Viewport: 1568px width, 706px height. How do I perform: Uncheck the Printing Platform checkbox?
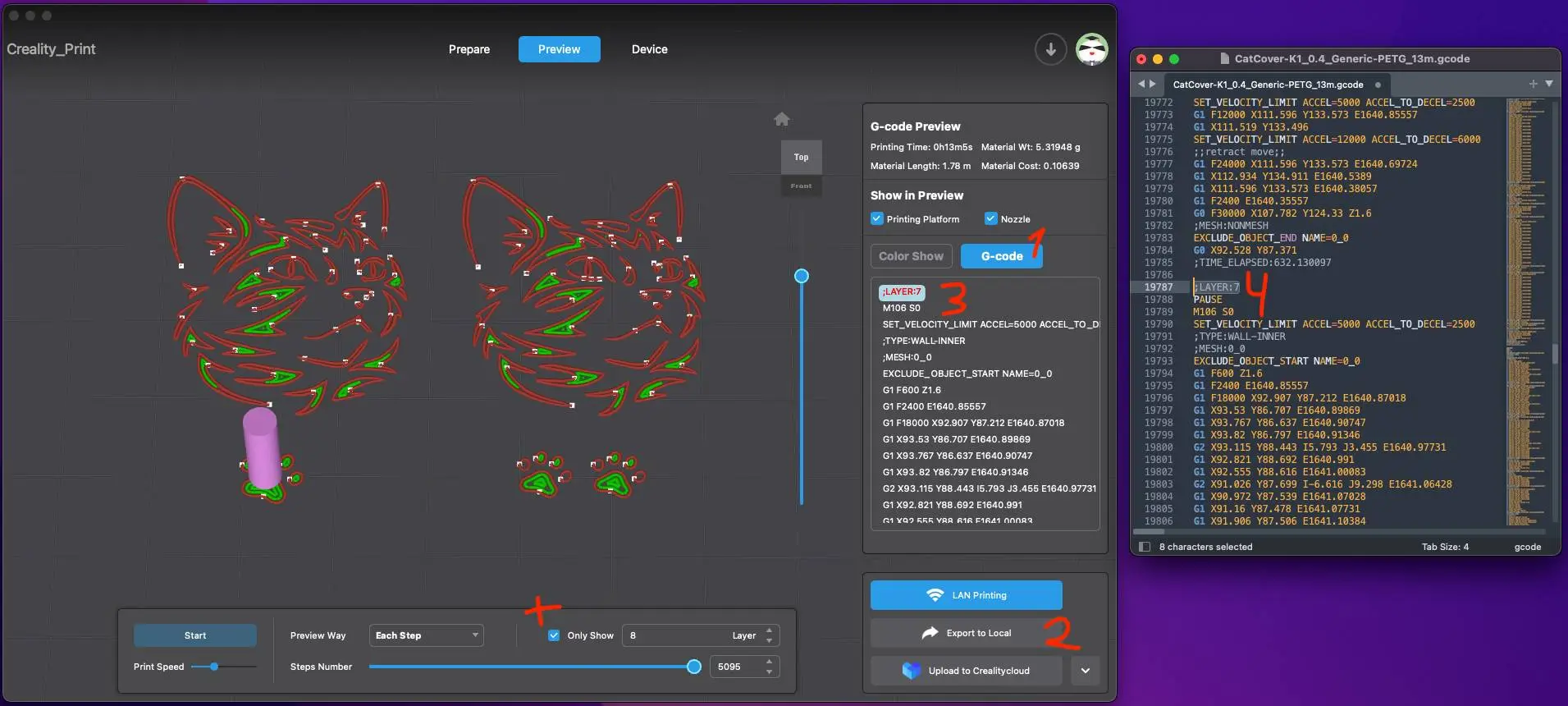(877, 219)
